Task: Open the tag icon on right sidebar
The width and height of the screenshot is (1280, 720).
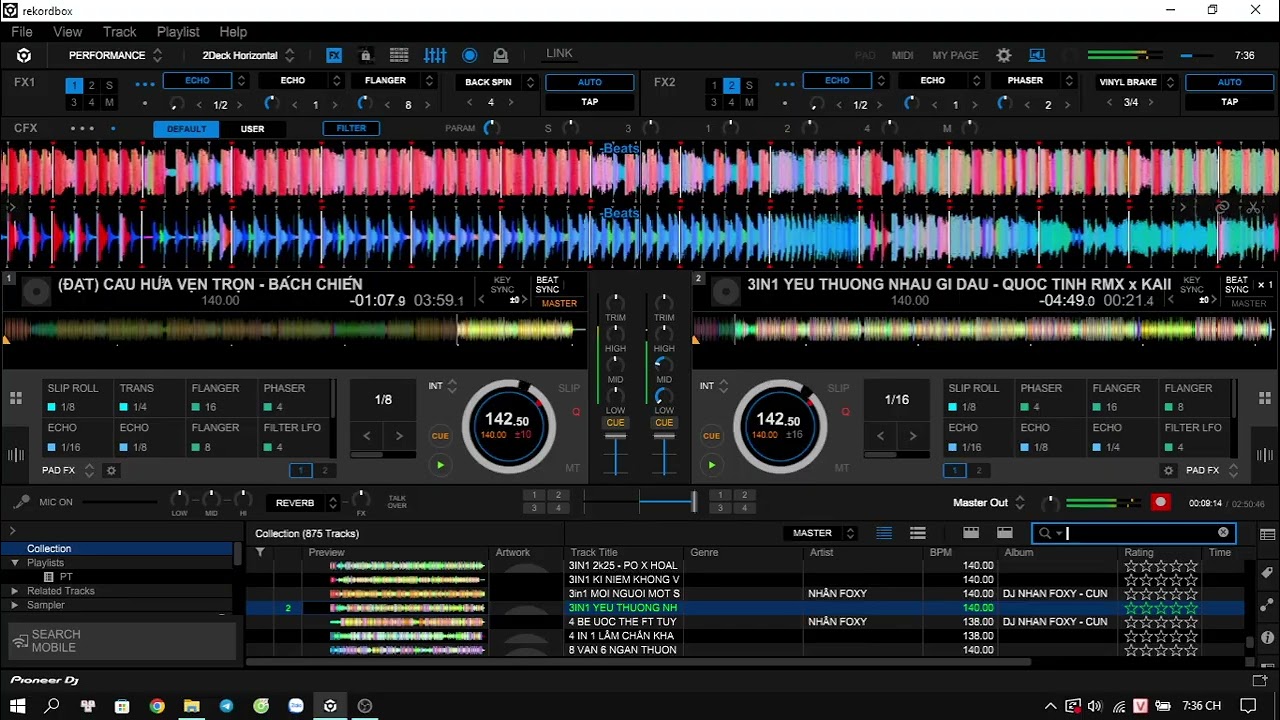Action: pyautogui.click(x=1268, y=571)
